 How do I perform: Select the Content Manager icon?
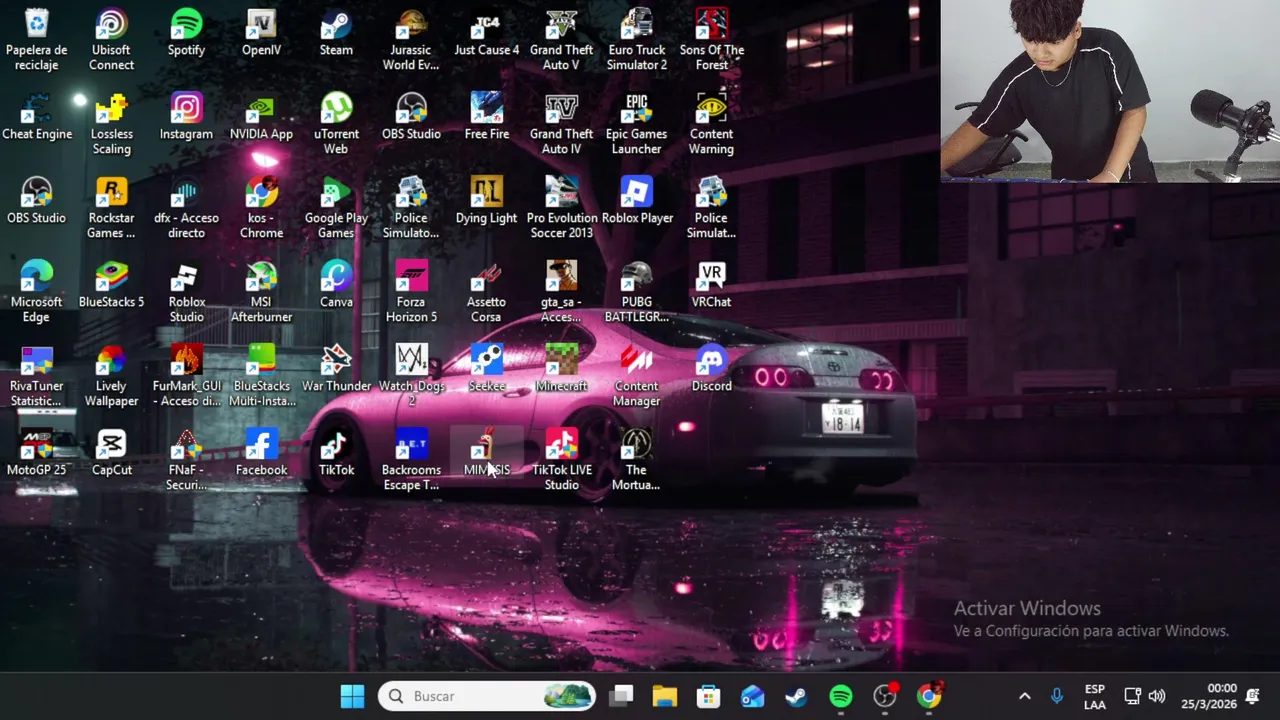tap(637, 376)
